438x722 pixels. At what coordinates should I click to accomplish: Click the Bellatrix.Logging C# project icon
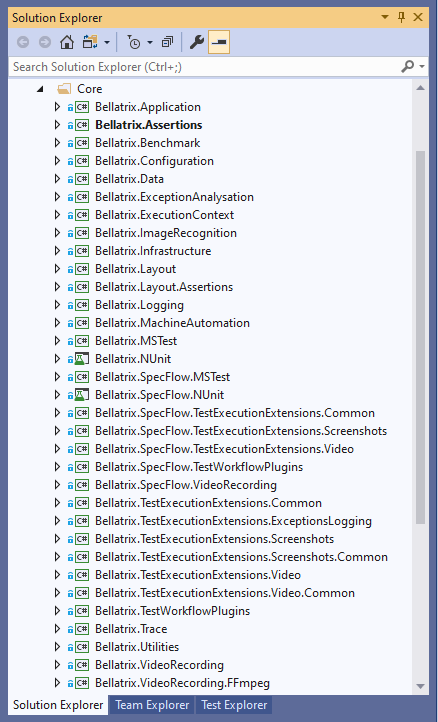[x=82, y=305]
